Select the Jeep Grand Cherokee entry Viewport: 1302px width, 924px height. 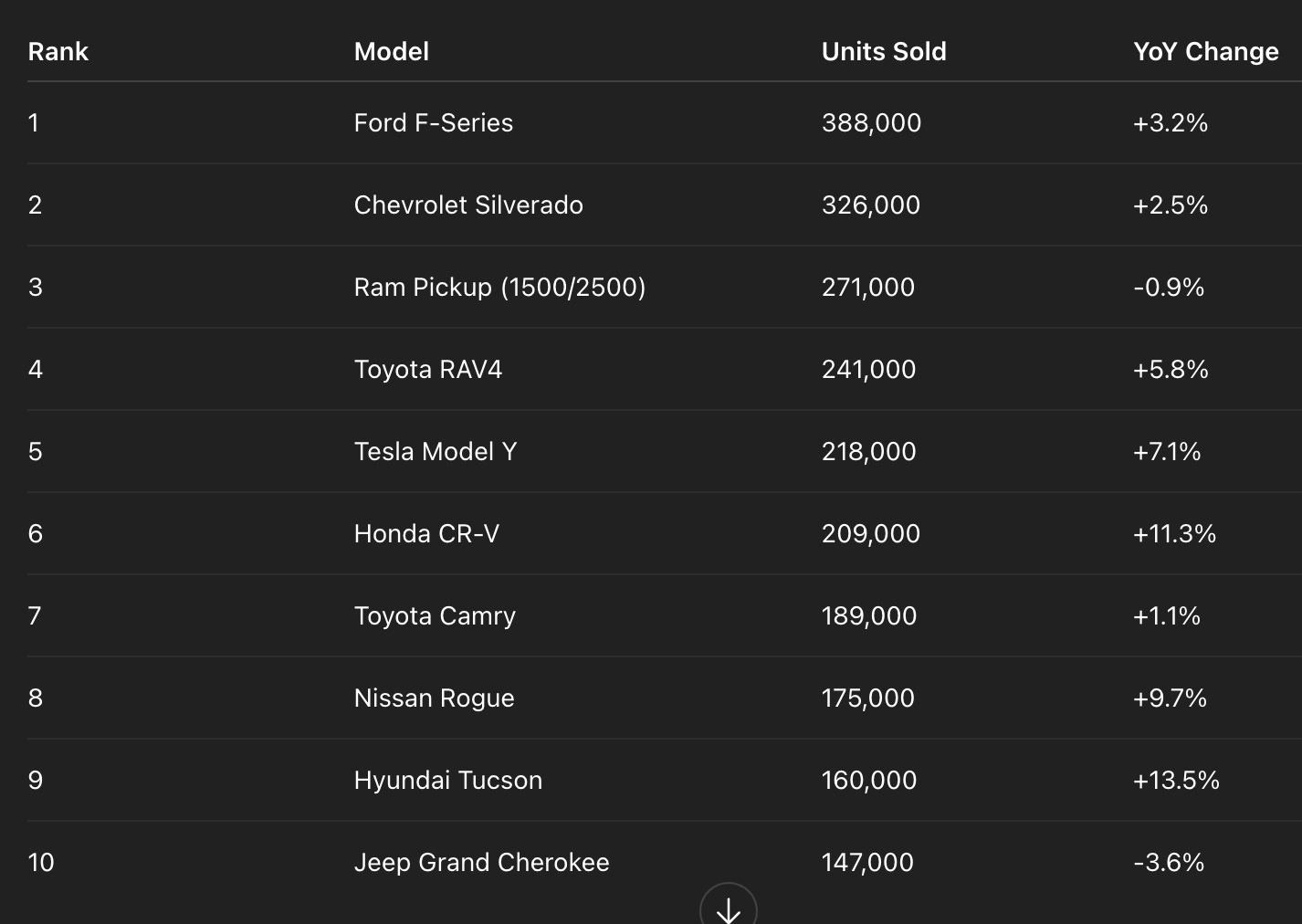click(481, 862)
